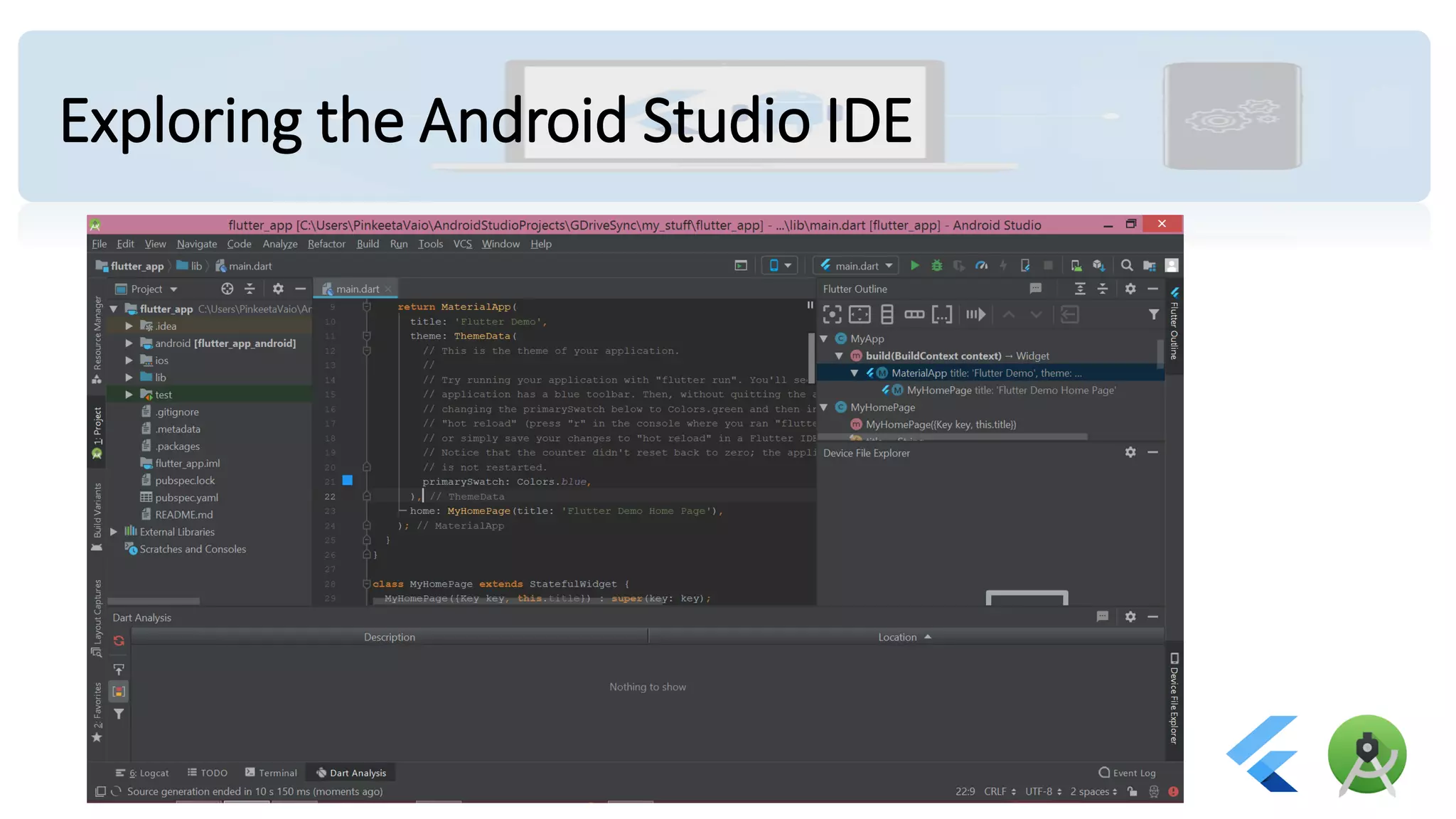The width and height of the screenshot is (1456, 819).
Task: Toggle the Layout Captures side tab
Action: click(x=97, y=618)
